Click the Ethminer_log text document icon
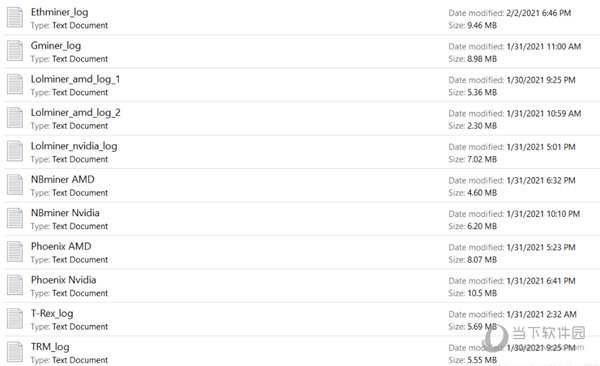 pos(15,18)
